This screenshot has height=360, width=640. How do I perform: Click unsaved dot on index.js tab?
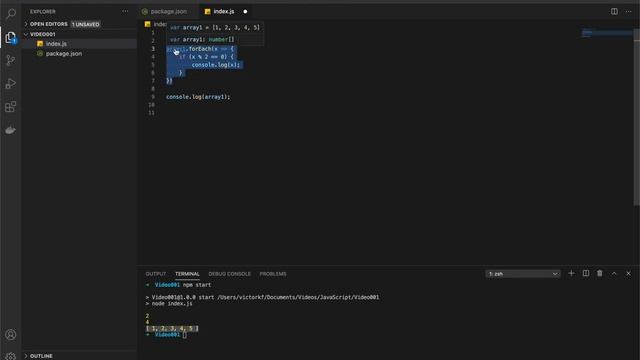coord(245,11)
